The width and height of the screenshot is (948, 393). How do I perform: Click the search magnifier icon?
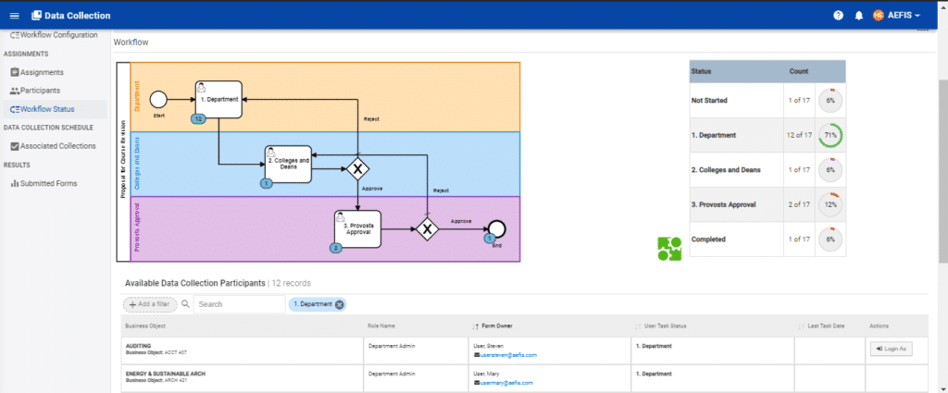coord(186,304)
